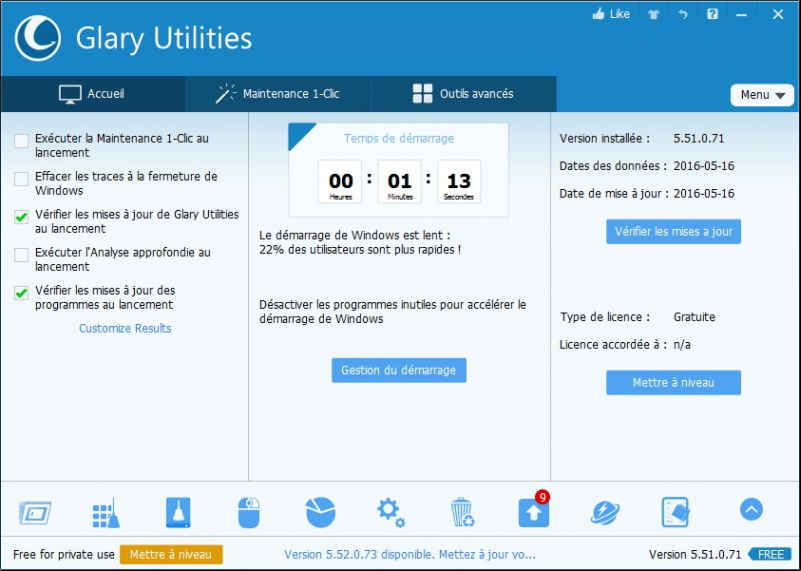Click the Désactiver les programmes inutiles text
Viewport: 801px width, 571px height.
392,312
